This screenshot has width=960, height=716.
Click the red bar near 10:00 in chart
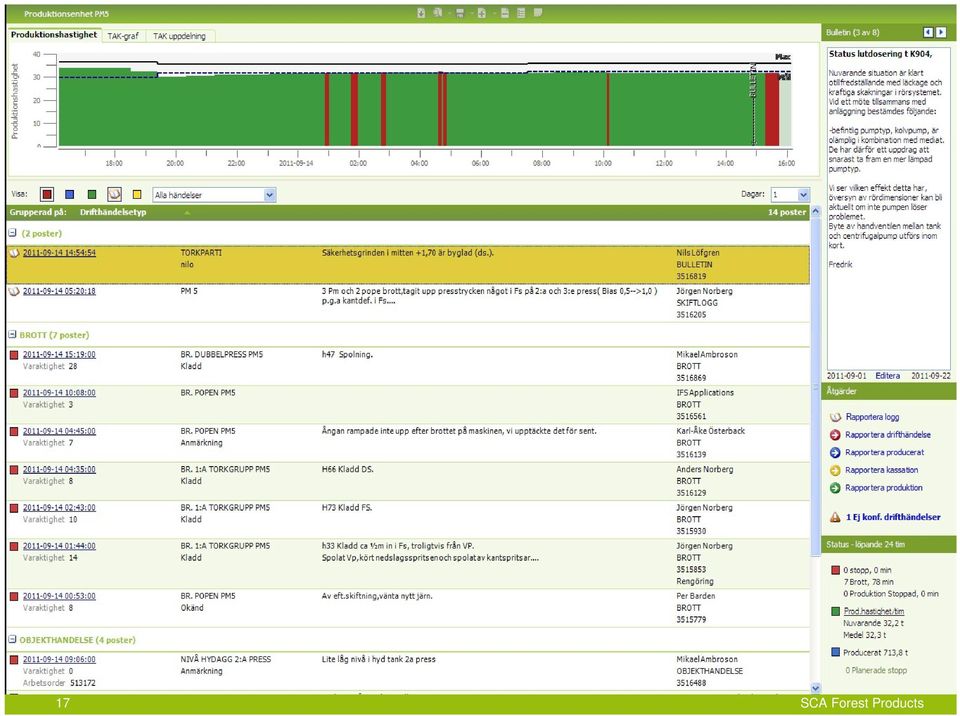point(607,109)
